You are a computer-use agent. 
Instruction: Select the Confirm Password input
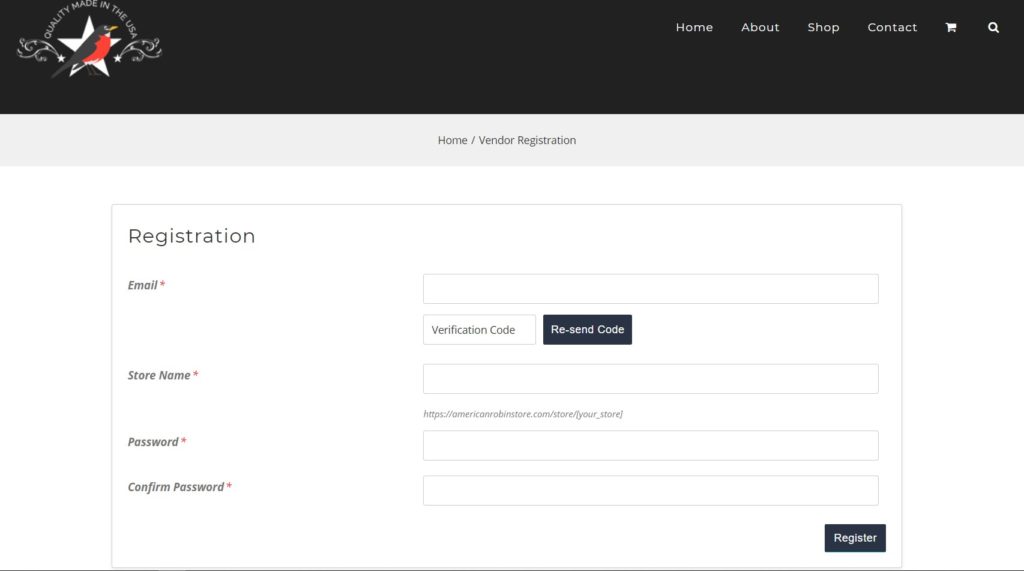click(x=650, y=491)
